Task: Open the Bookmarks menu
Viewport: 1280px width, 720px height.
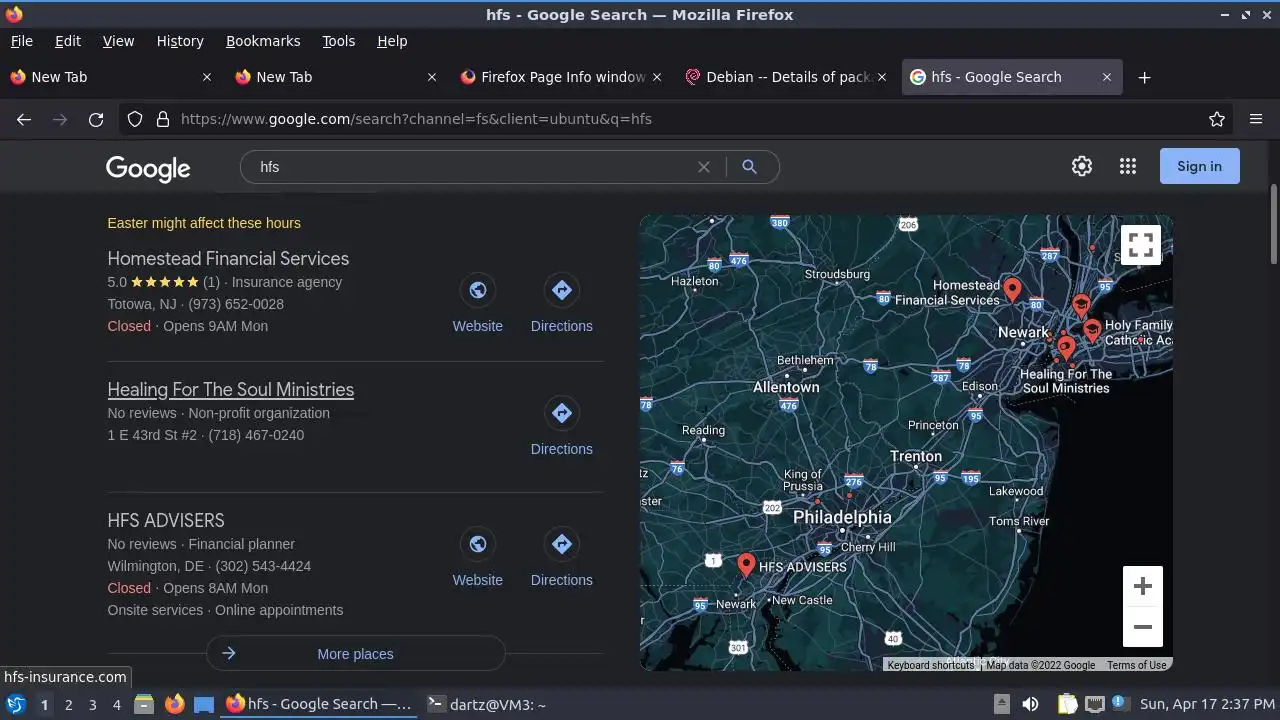Action: 263,41
